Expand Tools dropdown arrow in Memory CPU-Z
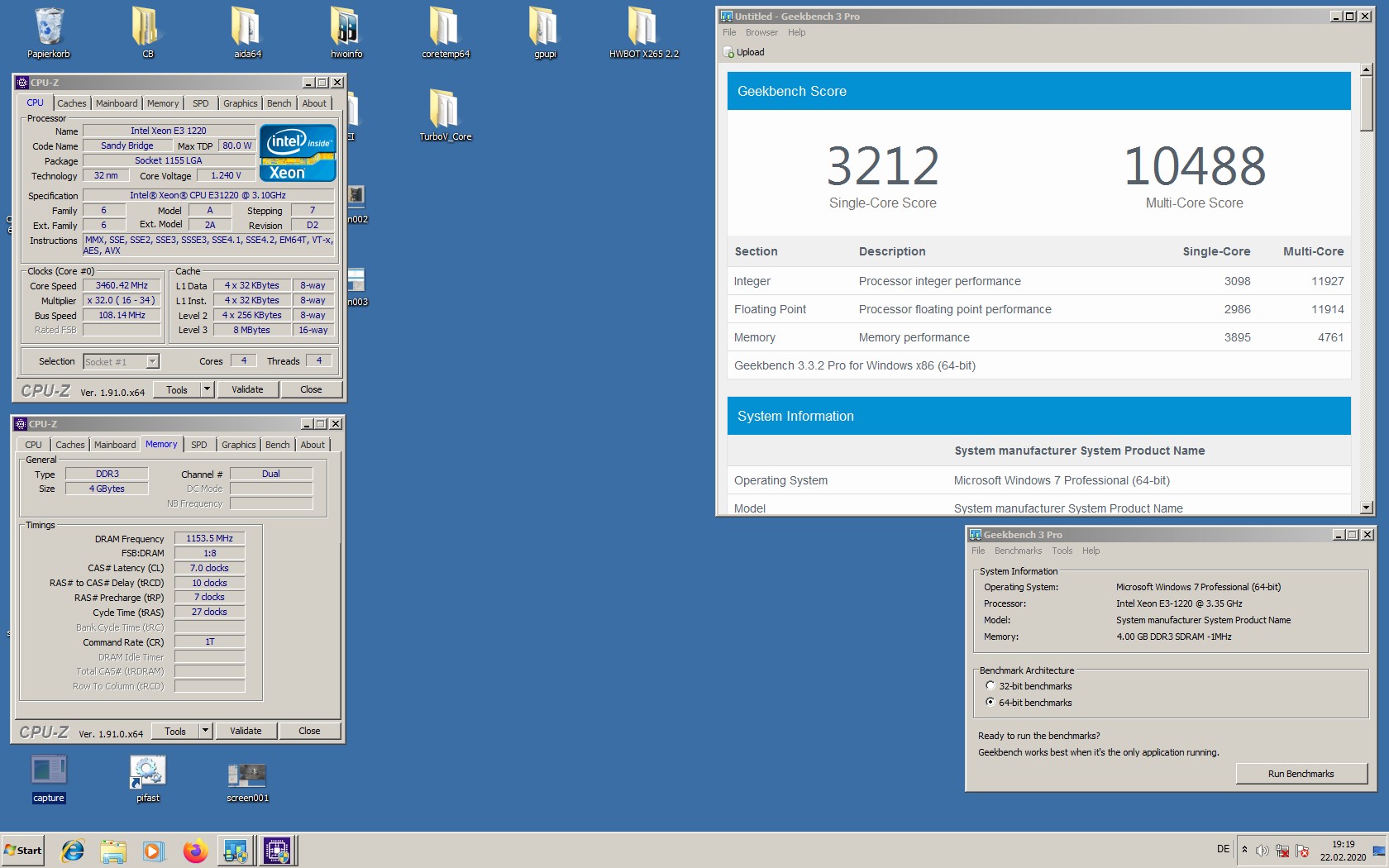Screen dimensions: 1389x868 click(205, 731)
